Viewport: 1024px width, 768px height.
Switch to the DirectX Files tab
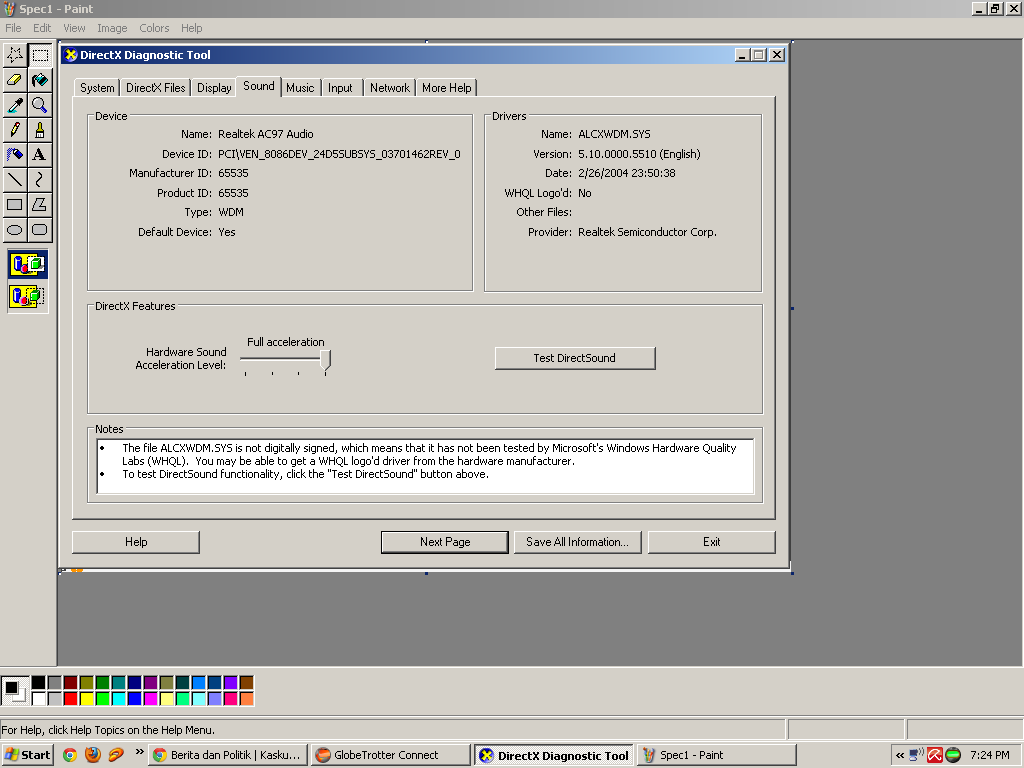click(x=155, y=88)
